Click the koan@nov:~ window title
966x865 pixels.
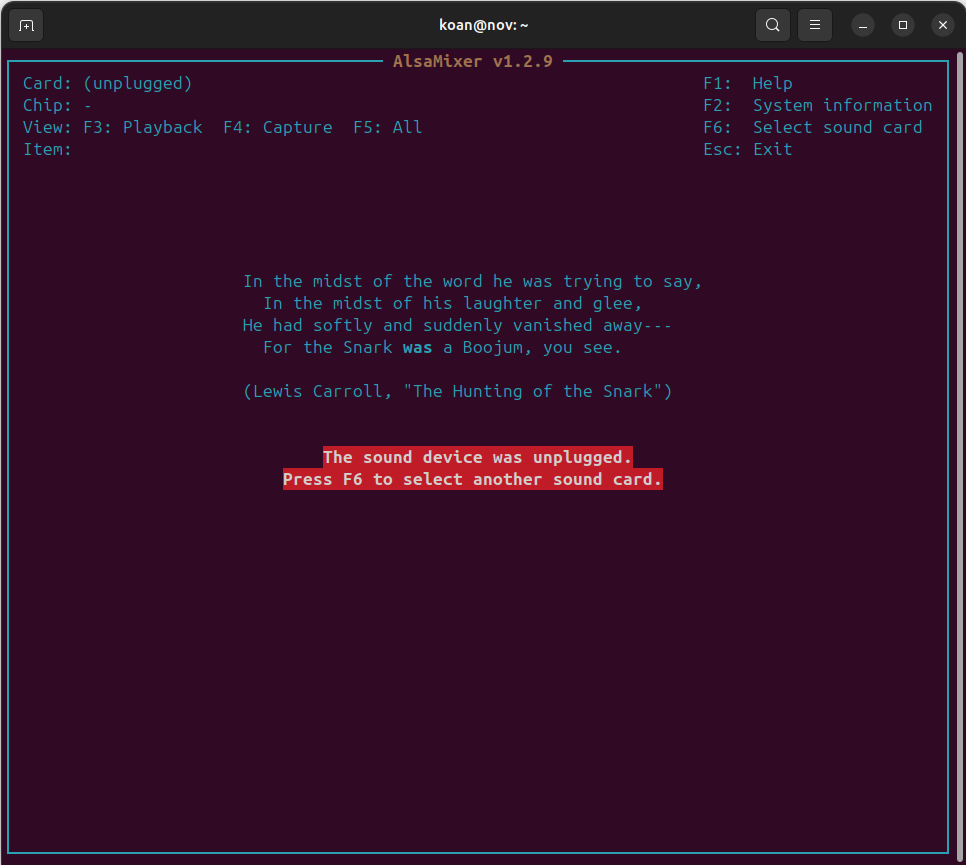[484, 25]
